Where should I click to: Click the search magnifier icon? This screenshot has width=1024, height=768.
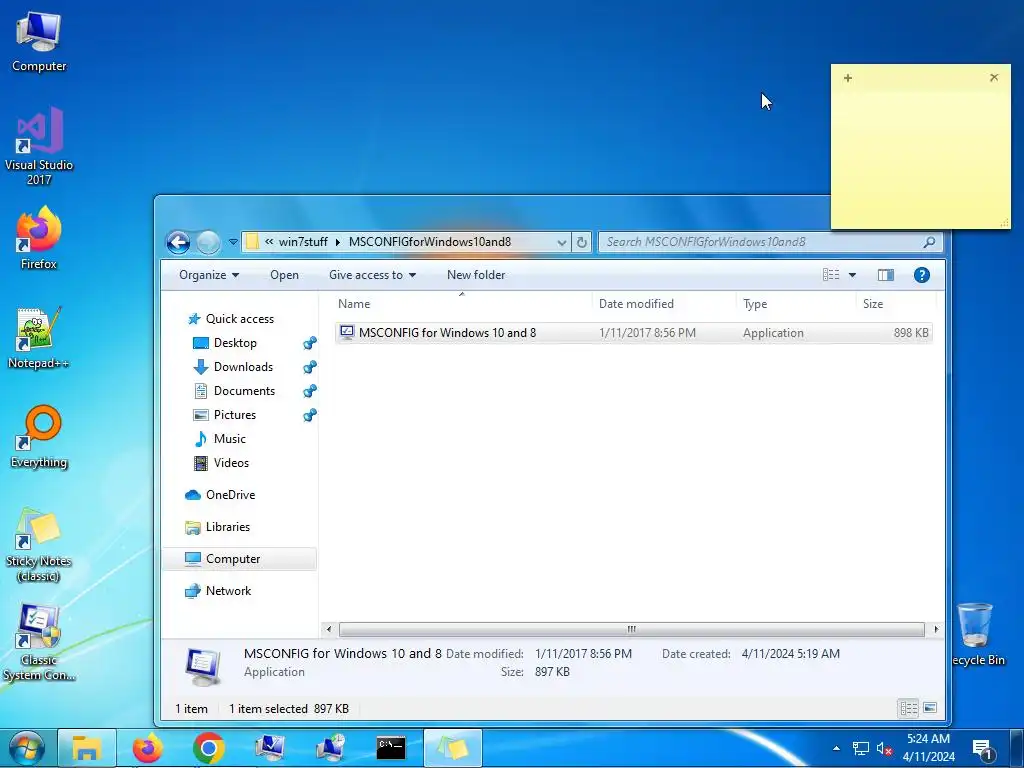929,242
